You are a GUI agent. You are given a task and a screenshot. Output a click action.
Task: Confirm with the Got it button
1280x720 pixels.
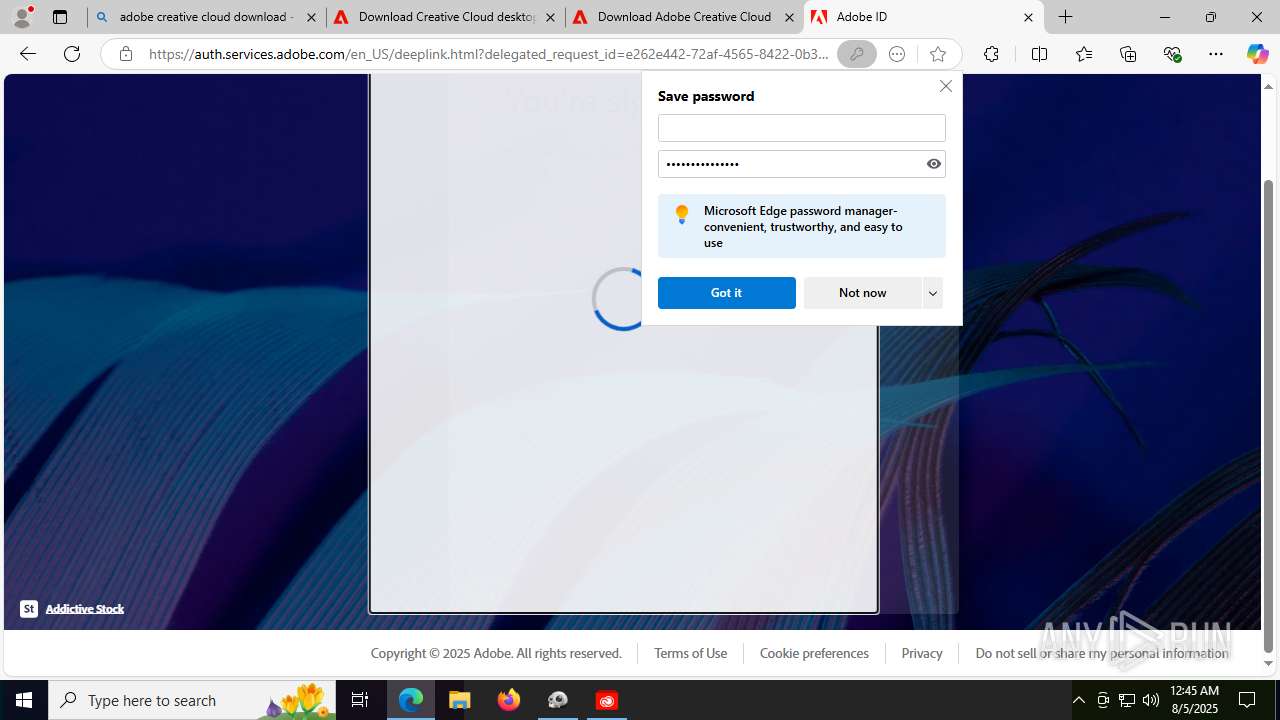(727, 293)
